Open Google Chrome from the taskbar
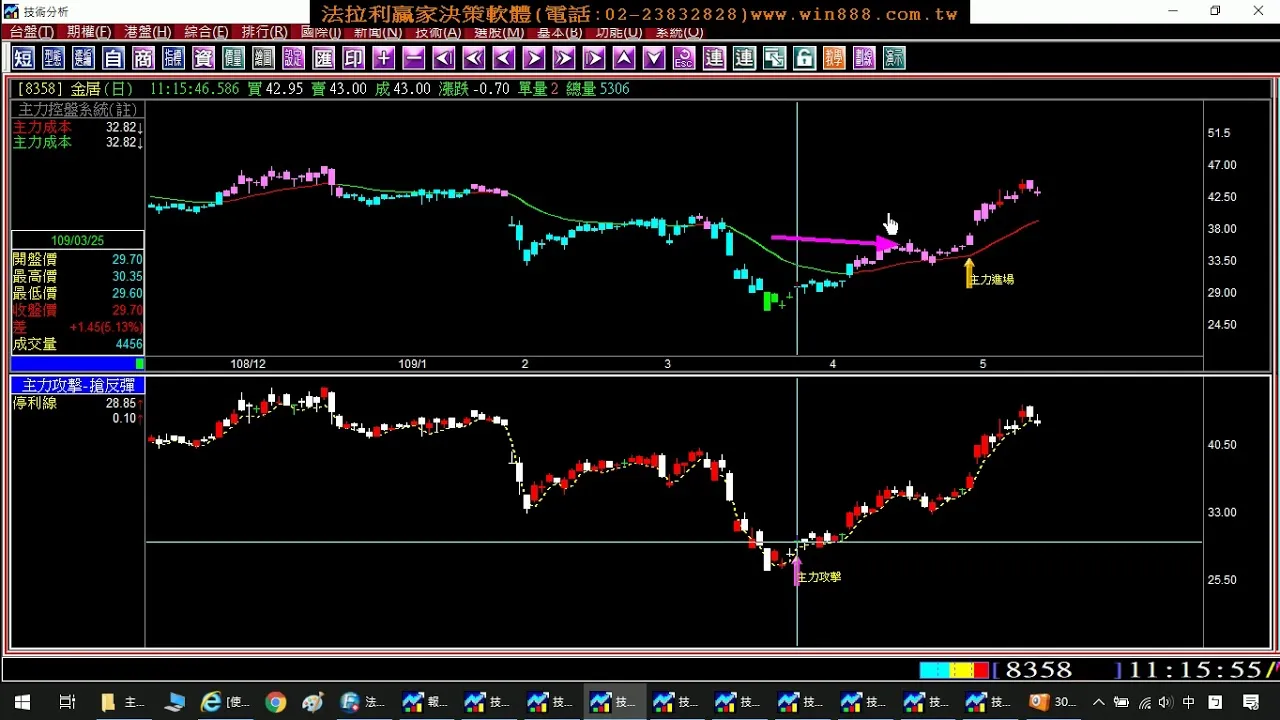The image size is (1280, 720). [275, 702]
